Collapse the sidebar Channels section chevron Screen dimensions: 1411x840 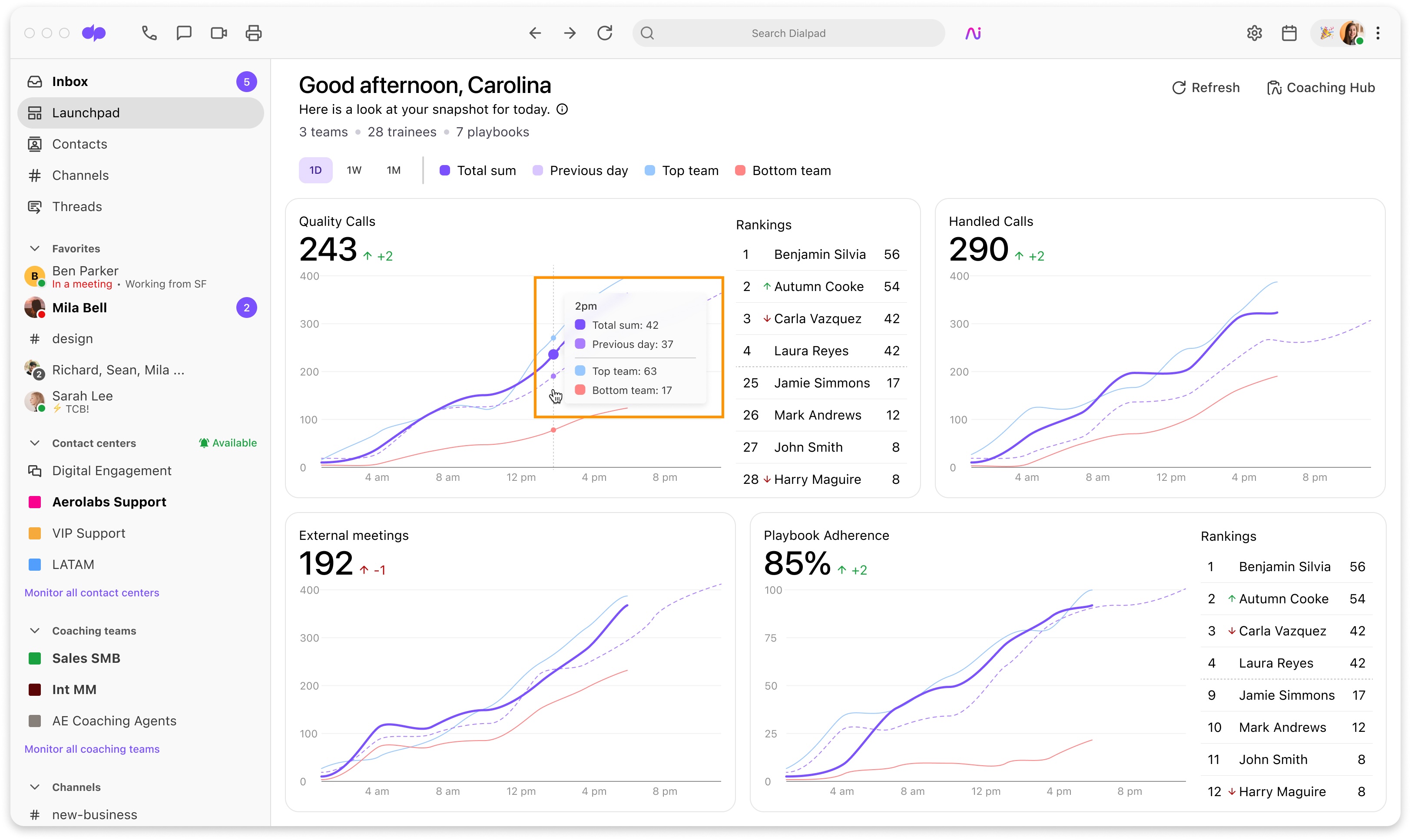click(34, 787)
